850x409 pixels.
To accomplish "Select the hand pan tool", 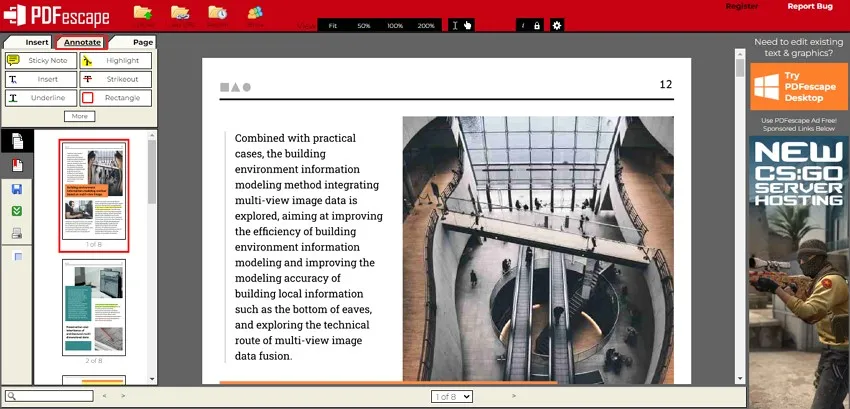I will click(467, 25).
